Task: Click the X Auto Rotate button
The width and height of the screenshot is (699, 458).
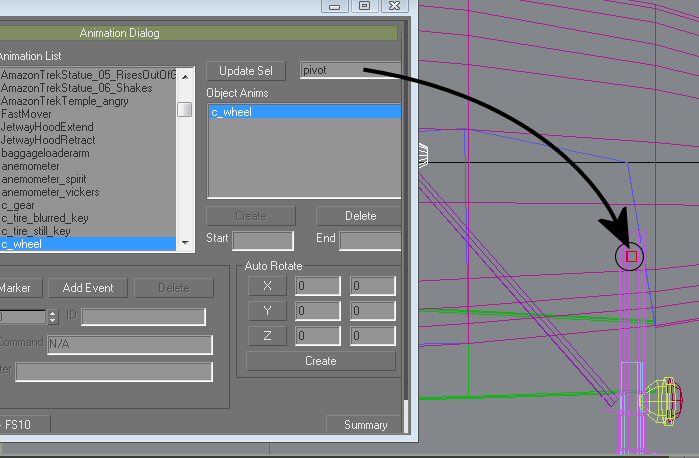Action: [x=267, y=286]
